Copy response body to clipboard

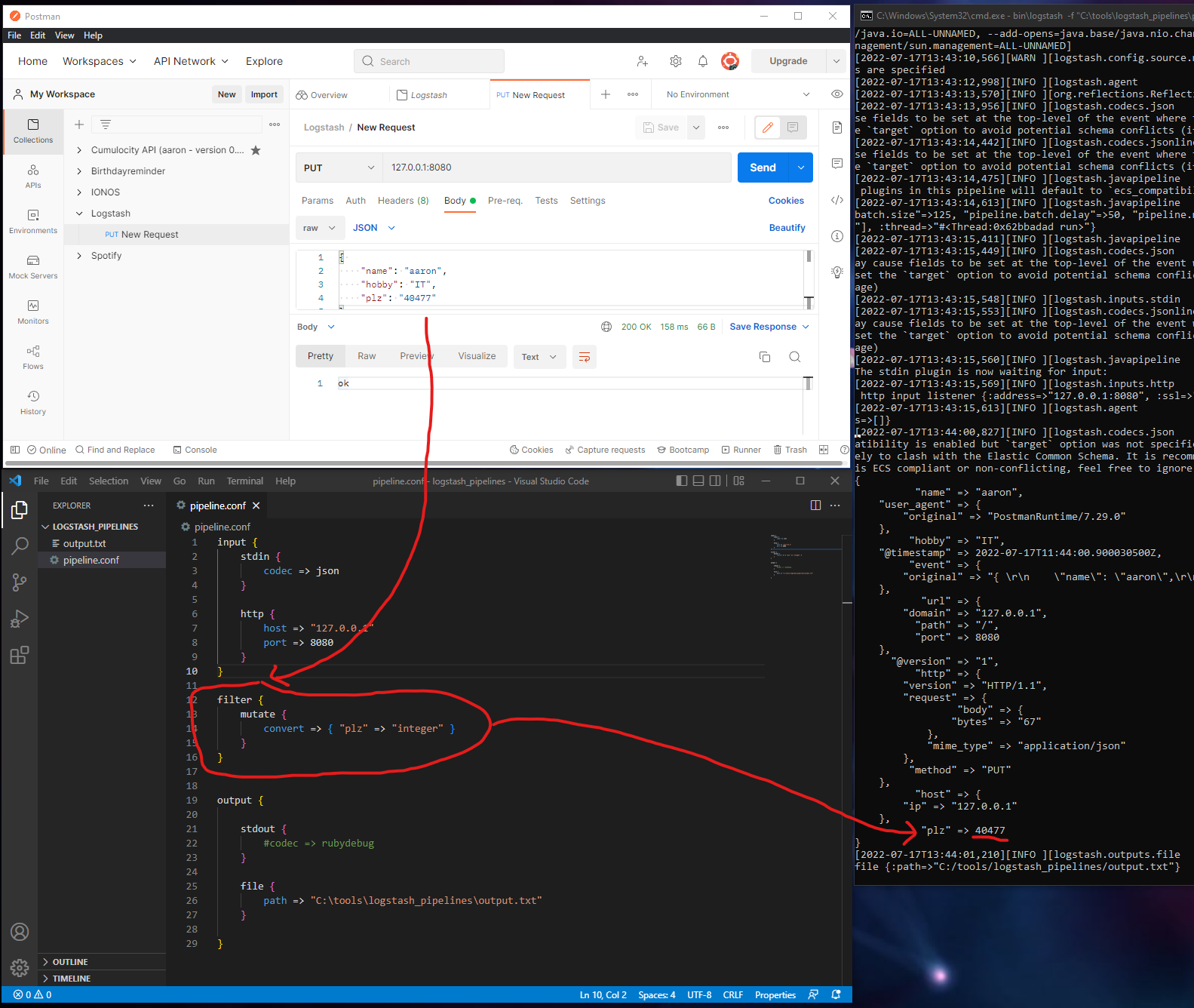764,357
